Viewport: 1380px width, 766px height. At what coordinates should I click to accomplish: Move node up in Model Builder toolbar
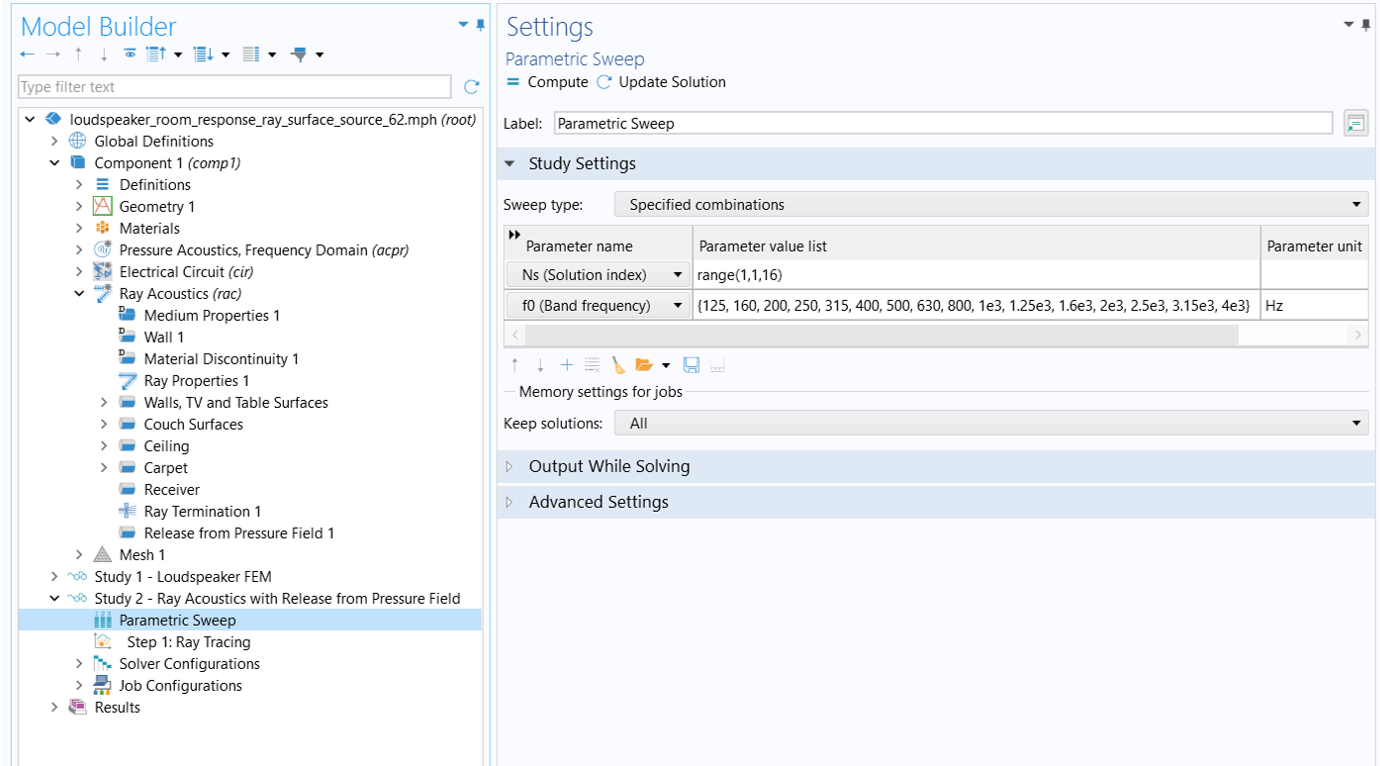click(x=78, y=55)
